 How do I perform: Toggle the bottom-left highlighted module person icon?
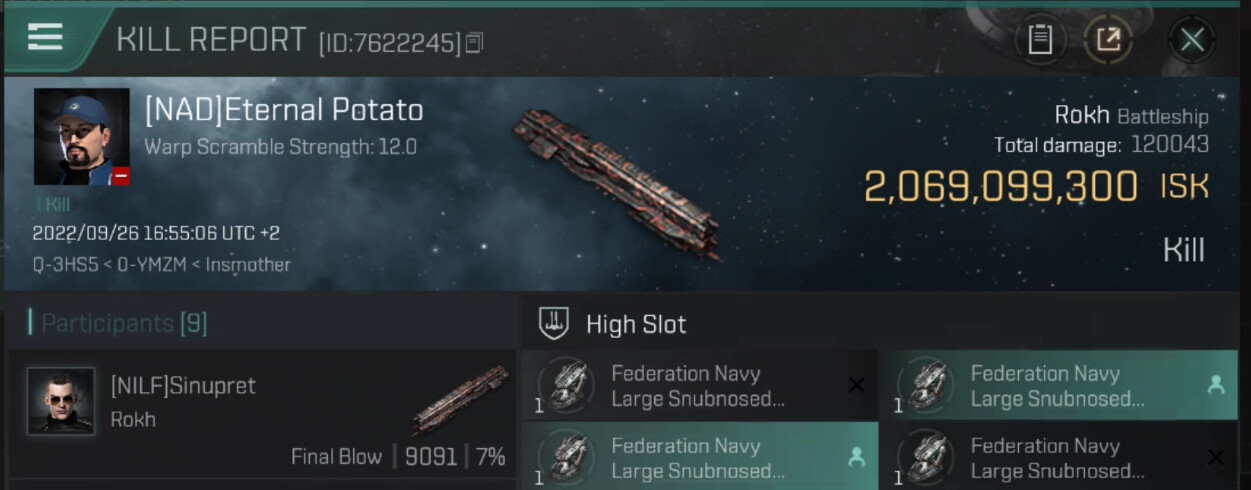point(856,457)
